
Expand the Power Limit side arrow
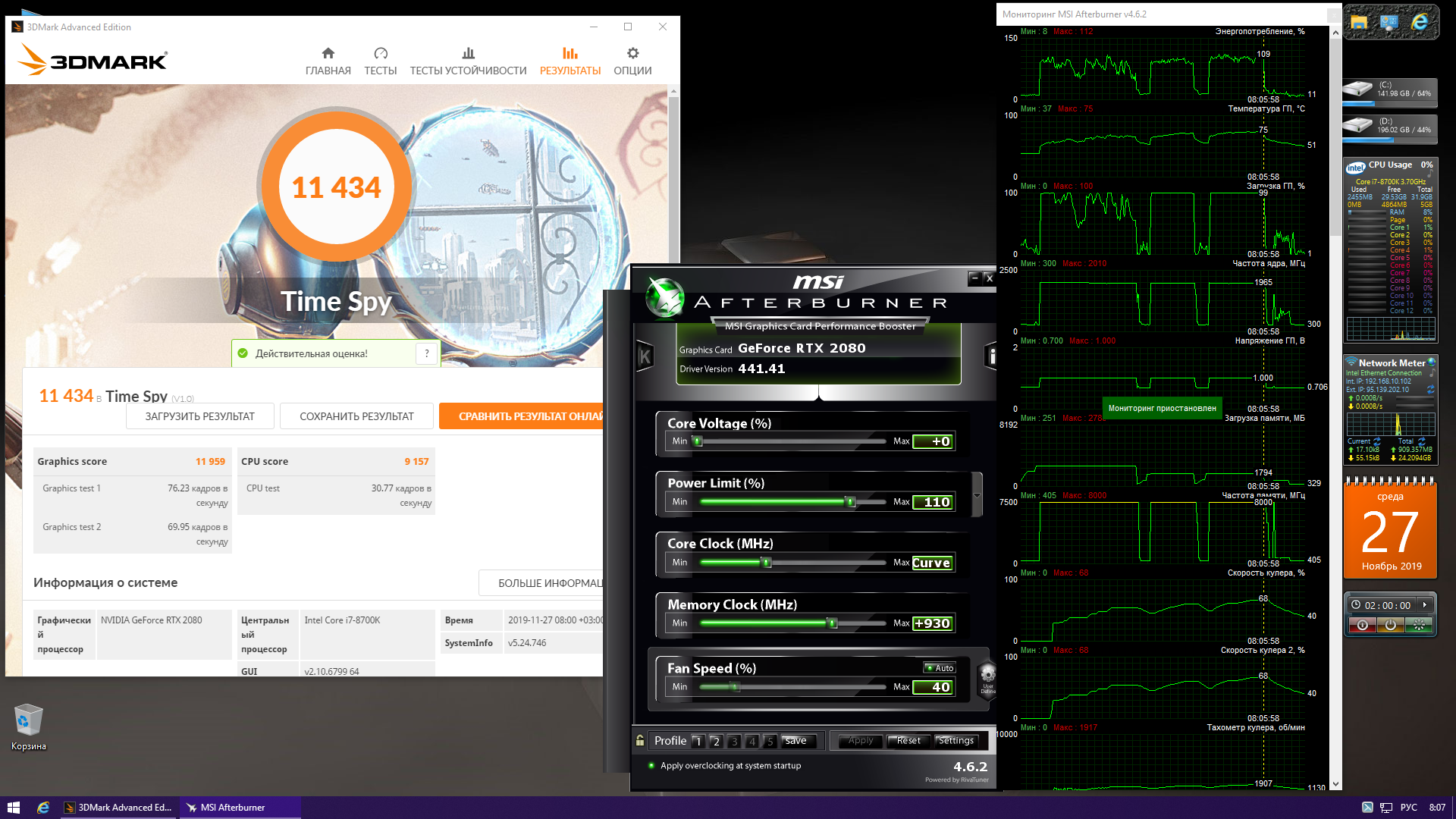977,494
